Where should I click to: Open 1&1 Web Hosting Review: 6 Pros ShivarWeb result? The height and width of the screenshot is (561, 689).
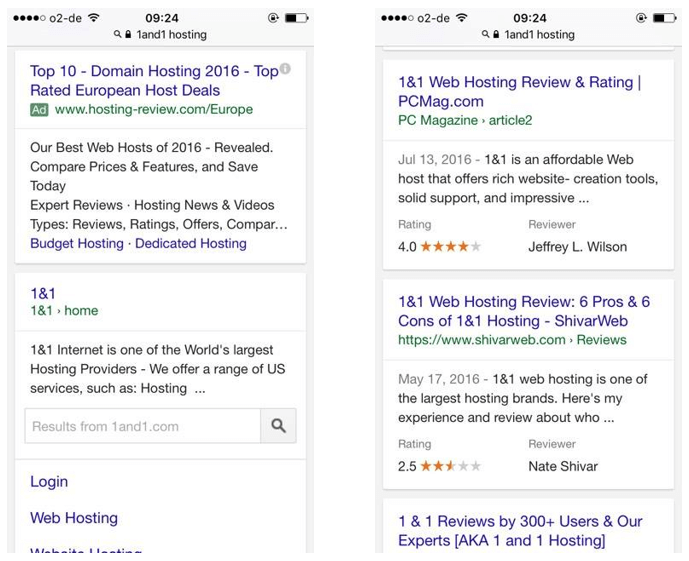pos(524,311)
